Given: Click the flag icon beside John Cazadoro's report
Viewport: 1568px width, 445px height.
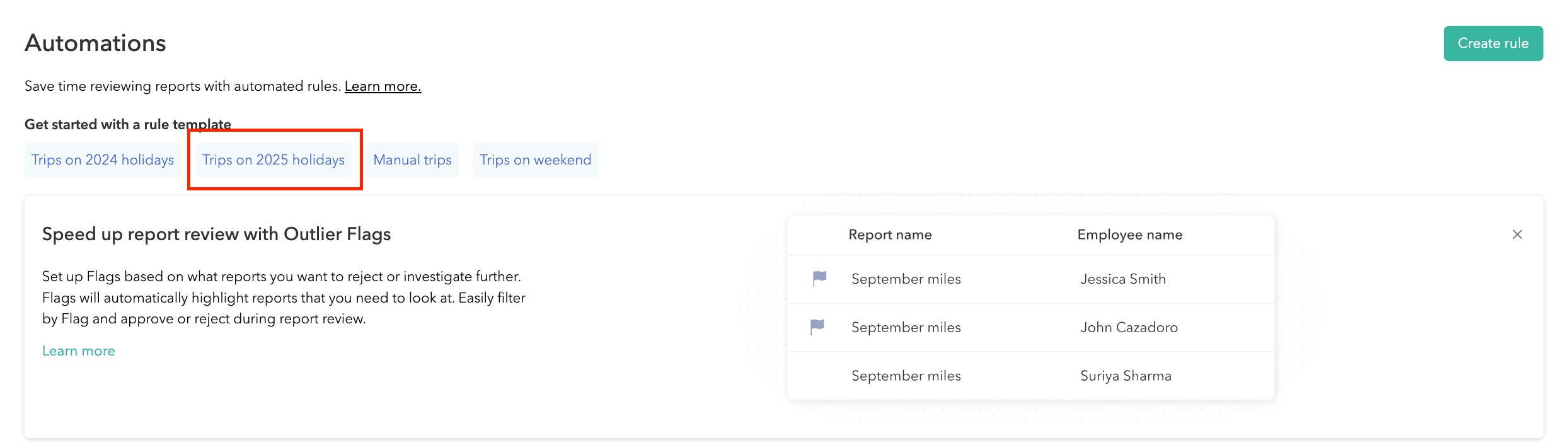Looking at the screenshot, I should 817,327.
